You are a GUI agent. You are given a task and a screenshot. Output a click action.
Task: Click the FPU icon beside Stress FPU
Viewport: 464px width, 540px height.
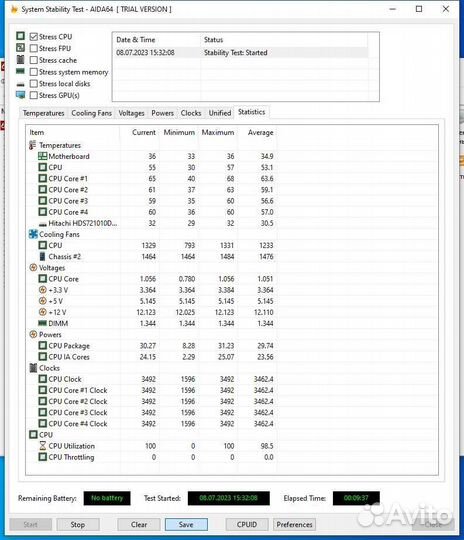[x=20, y=48]
